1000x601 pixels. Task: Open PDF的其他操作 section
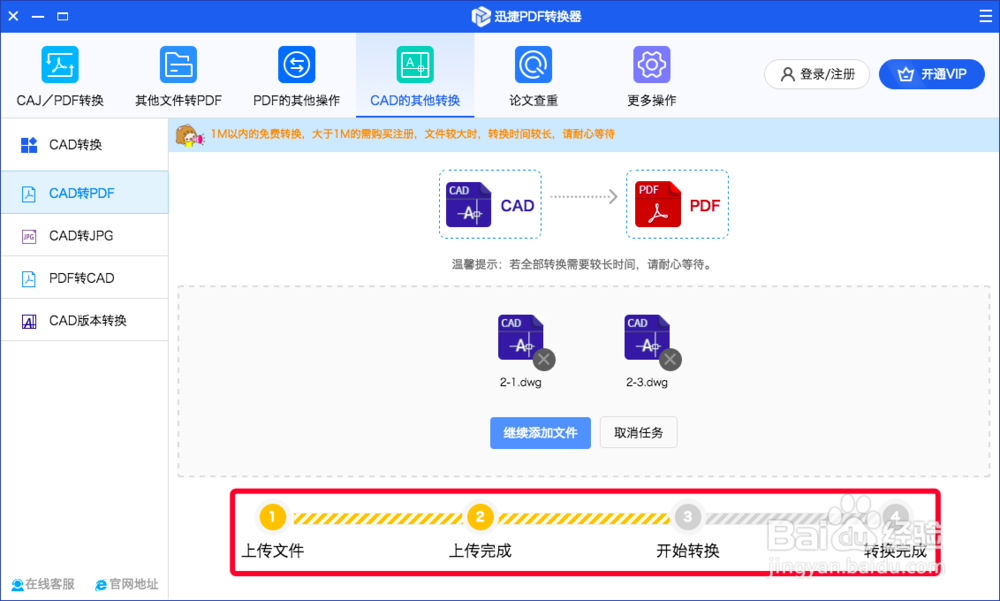(297, 76)
